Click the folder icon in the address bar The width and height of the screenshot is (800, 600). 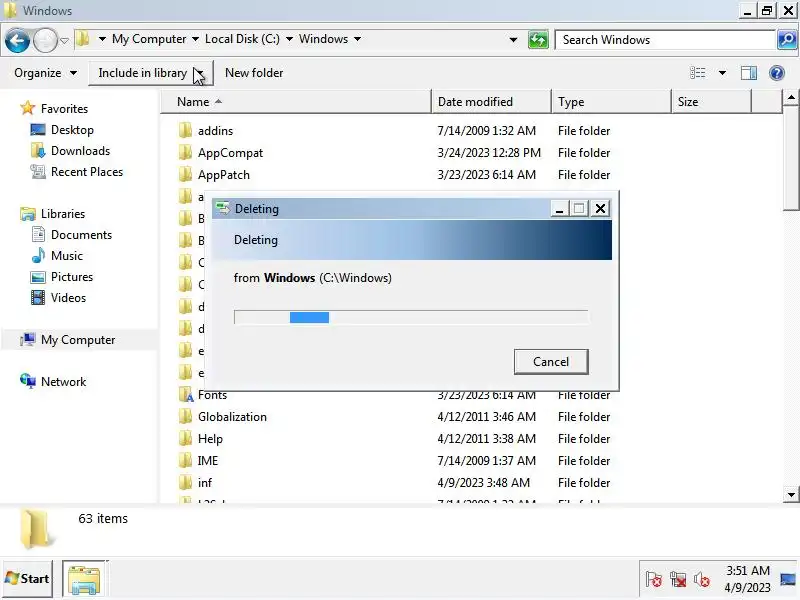(83, 39)
